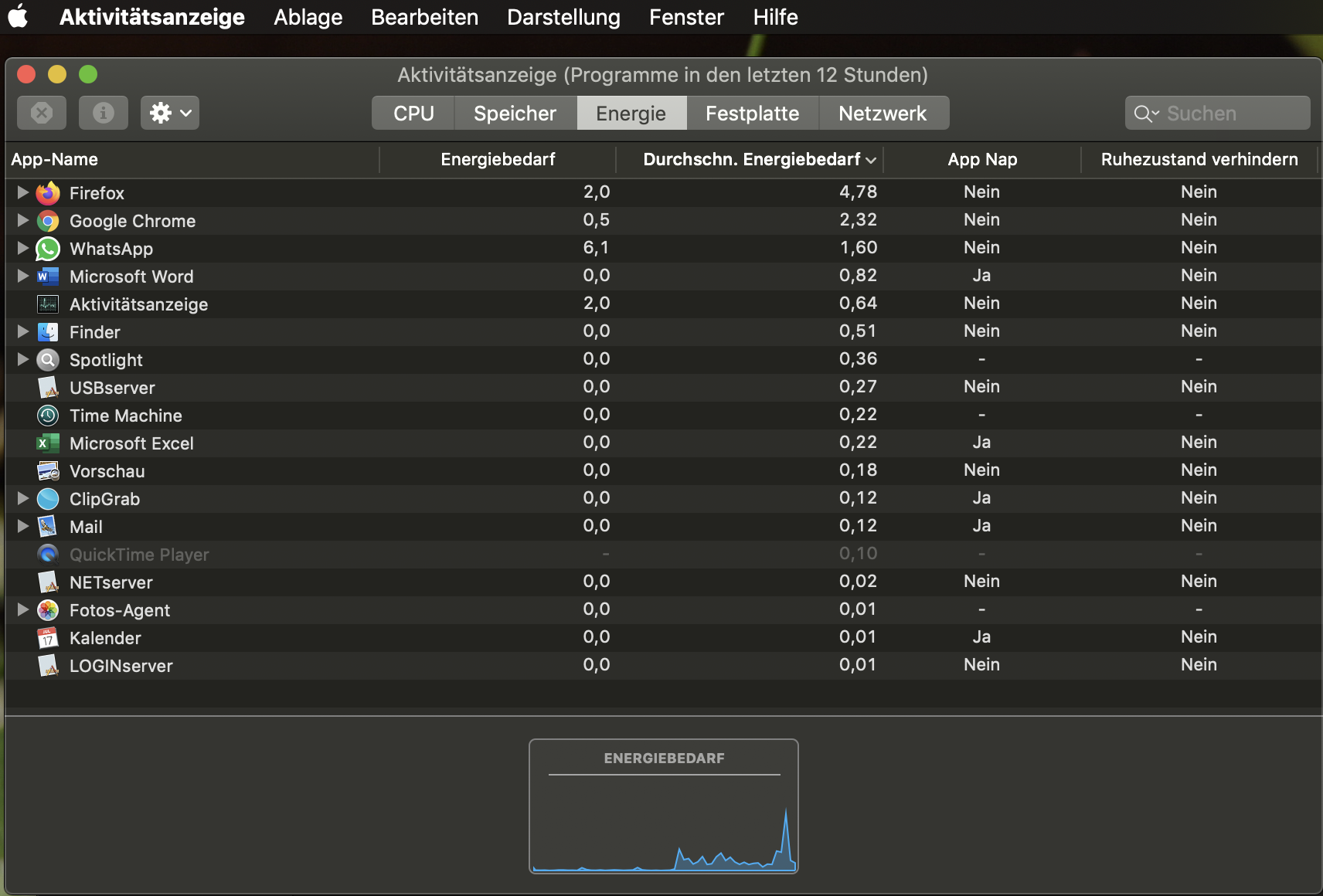Select the Time Machine row name
The height and width of the screenshot is (896, 1323).
pyautogui.click(x=126, y=416)
